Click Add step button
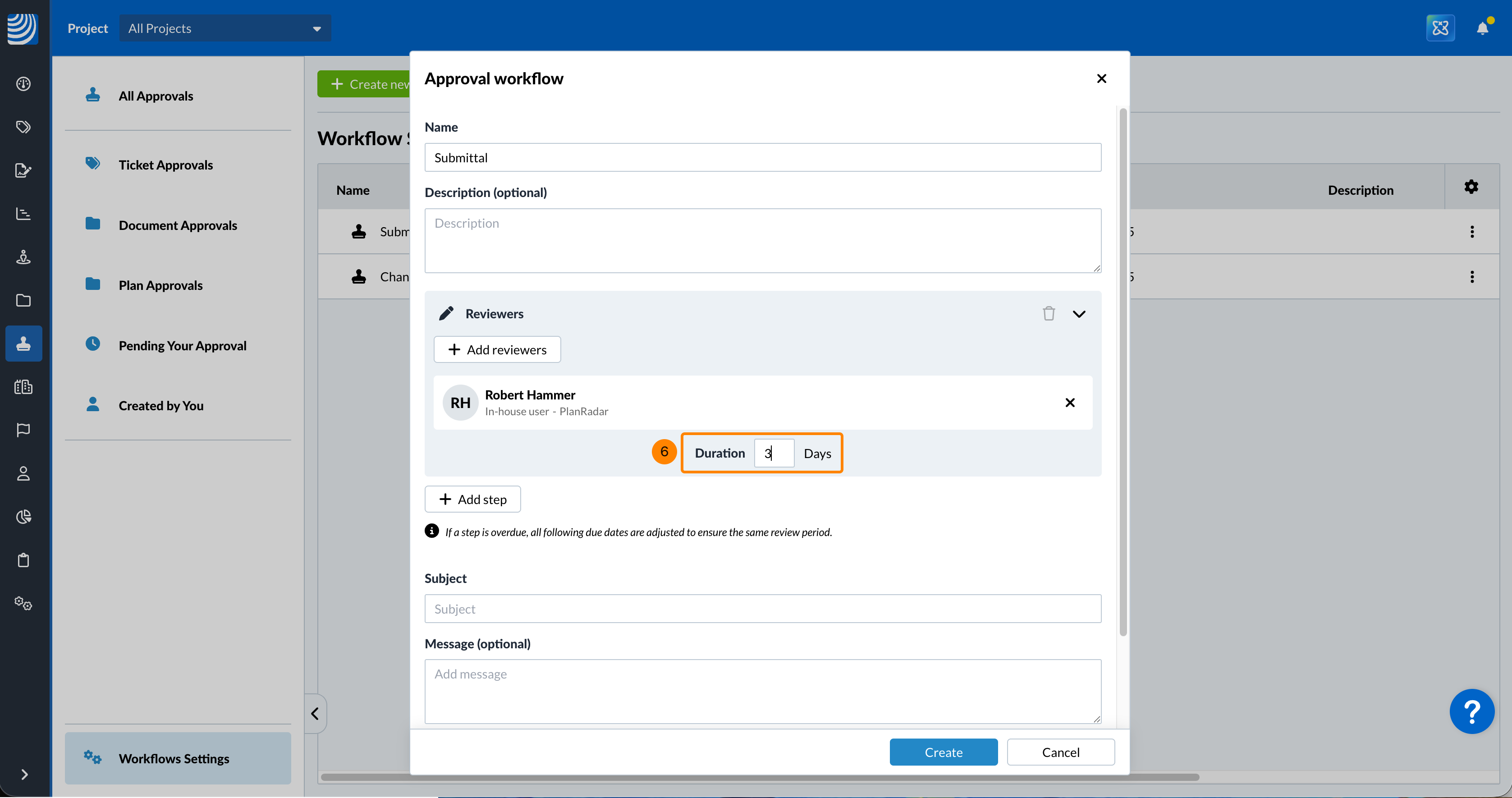 pos(472,499)
